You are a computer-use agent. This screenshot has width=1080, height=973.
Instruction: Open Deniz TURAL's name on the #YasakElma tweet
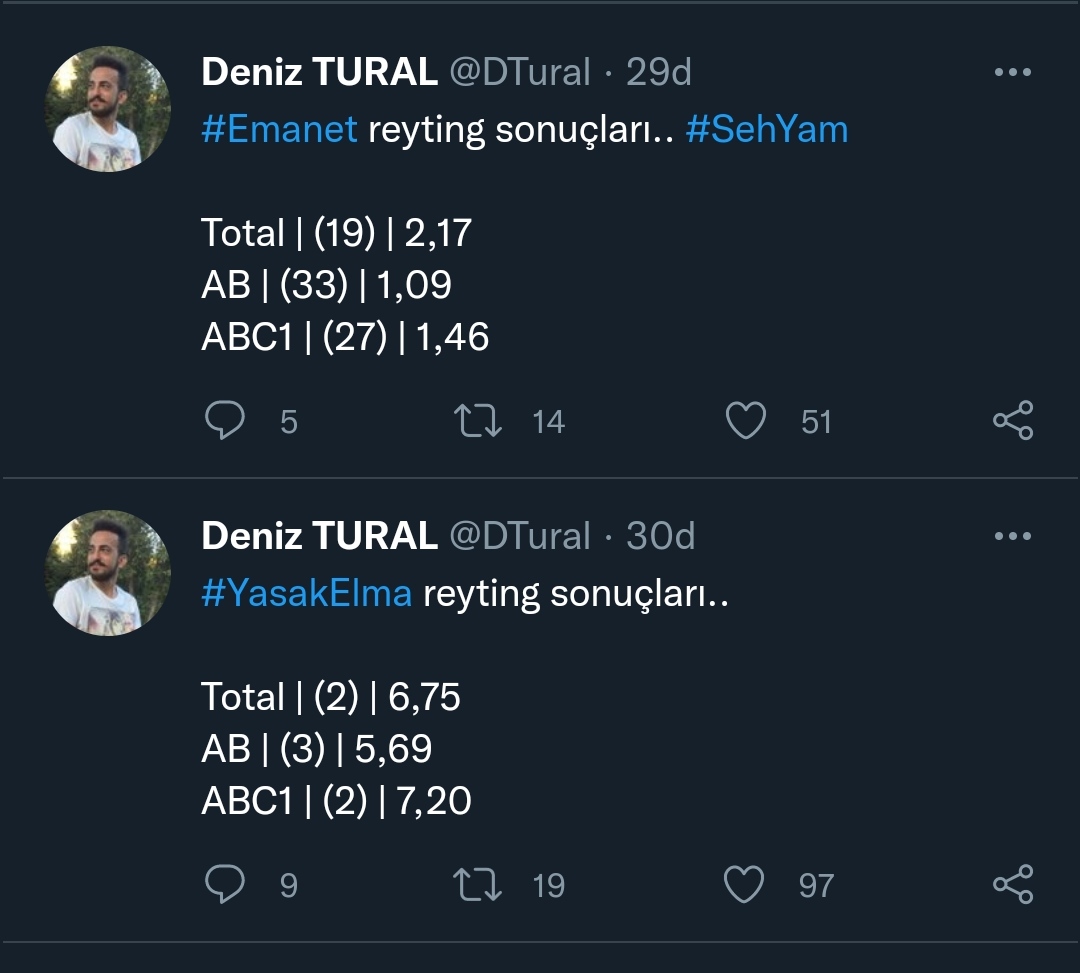319,536
